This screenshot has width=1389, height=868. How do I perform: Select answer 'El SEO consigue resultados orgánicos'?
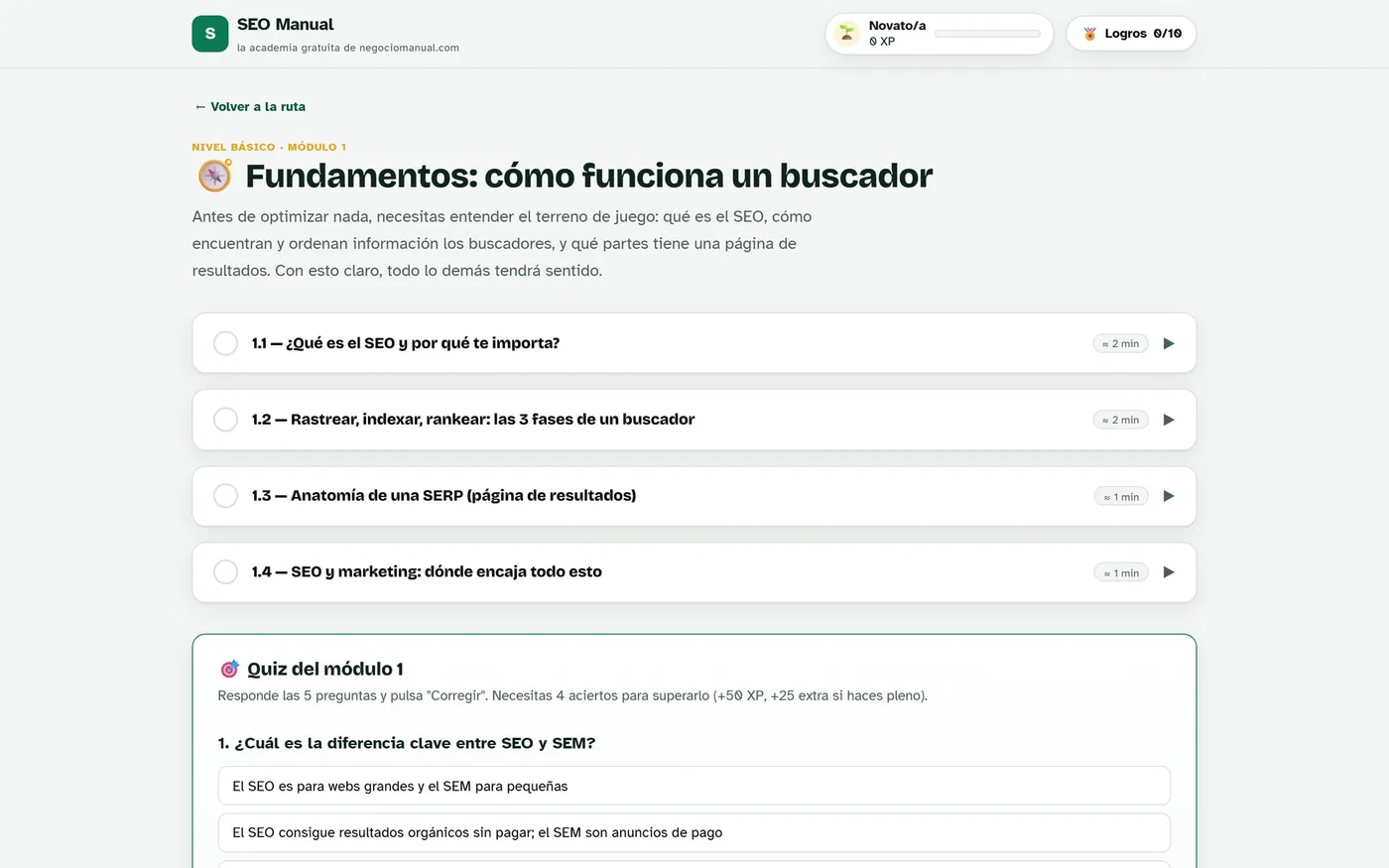[694, 832]
